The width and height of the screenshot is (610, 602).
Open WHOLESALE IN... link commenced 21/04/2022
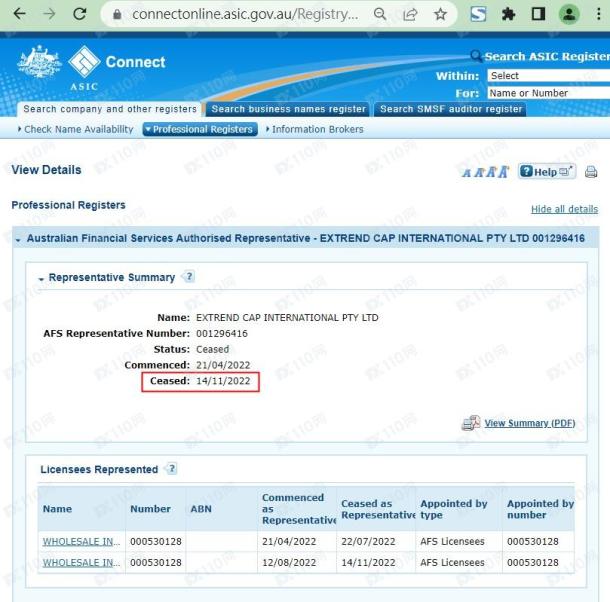click(x=81, y=541)
